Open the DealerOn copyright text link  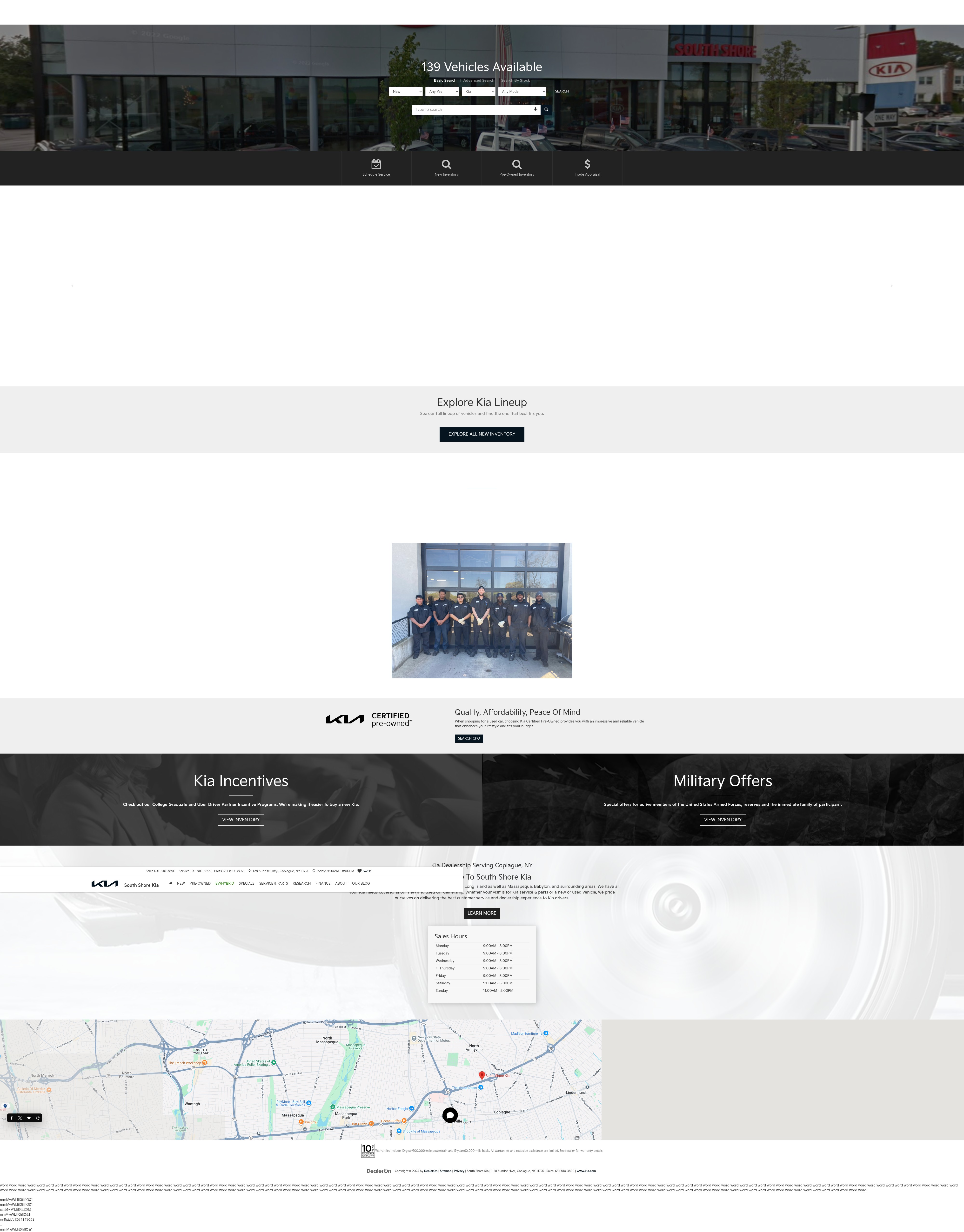431,1171
